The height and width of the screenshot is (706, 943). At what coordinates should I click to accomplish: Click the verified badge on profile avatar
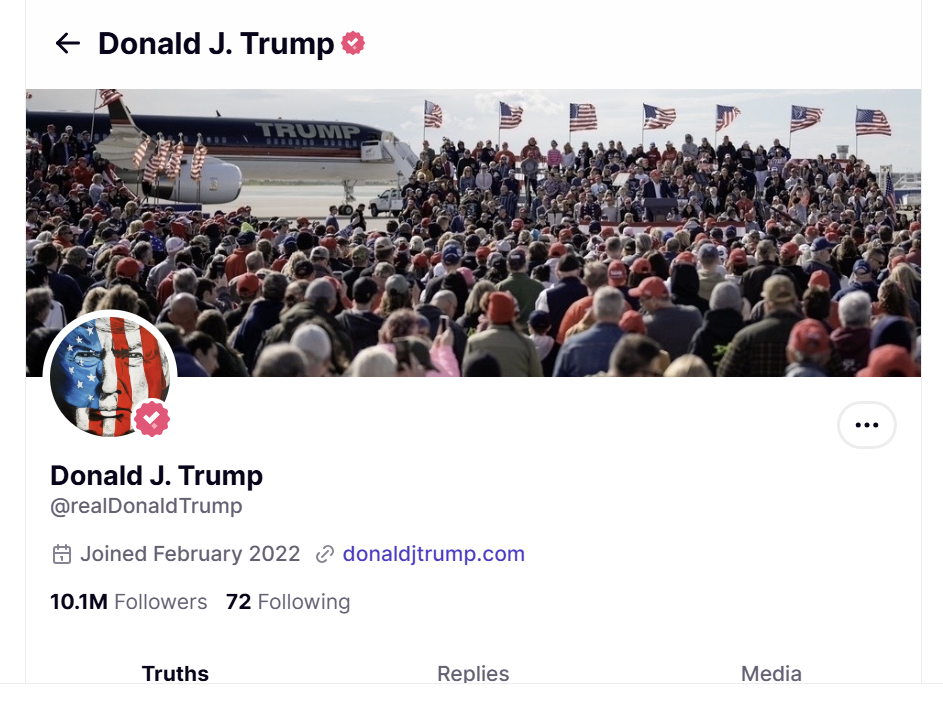tap(152, 419)
